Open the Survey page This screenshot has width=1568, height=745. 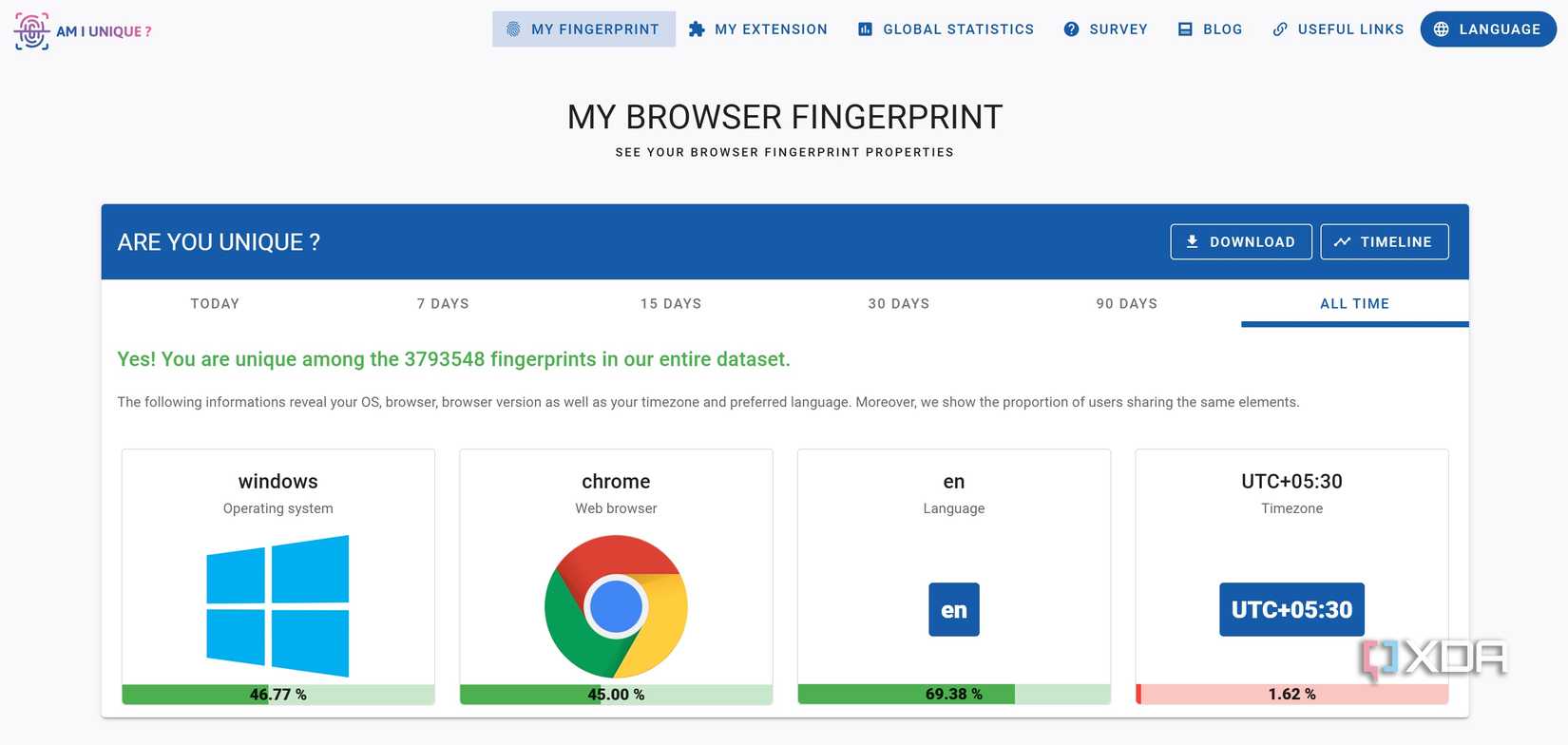1105,29
